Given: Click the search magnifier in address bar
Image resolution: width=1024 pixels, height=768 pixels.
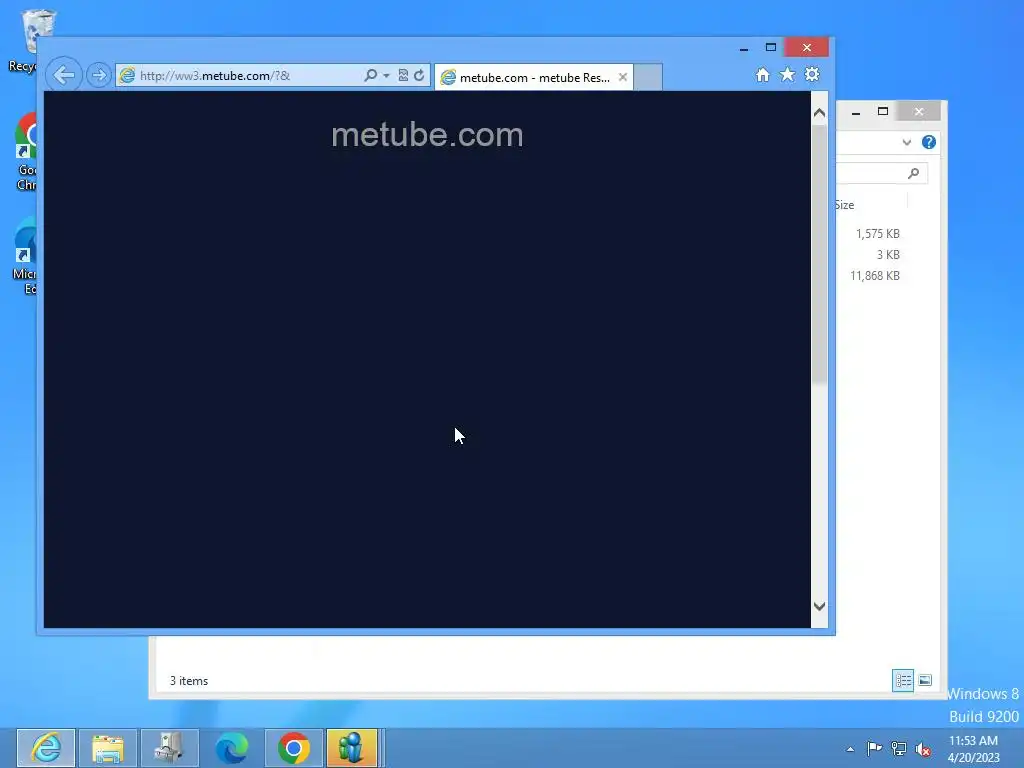Looking at the screenshot, I should point(370,75).
